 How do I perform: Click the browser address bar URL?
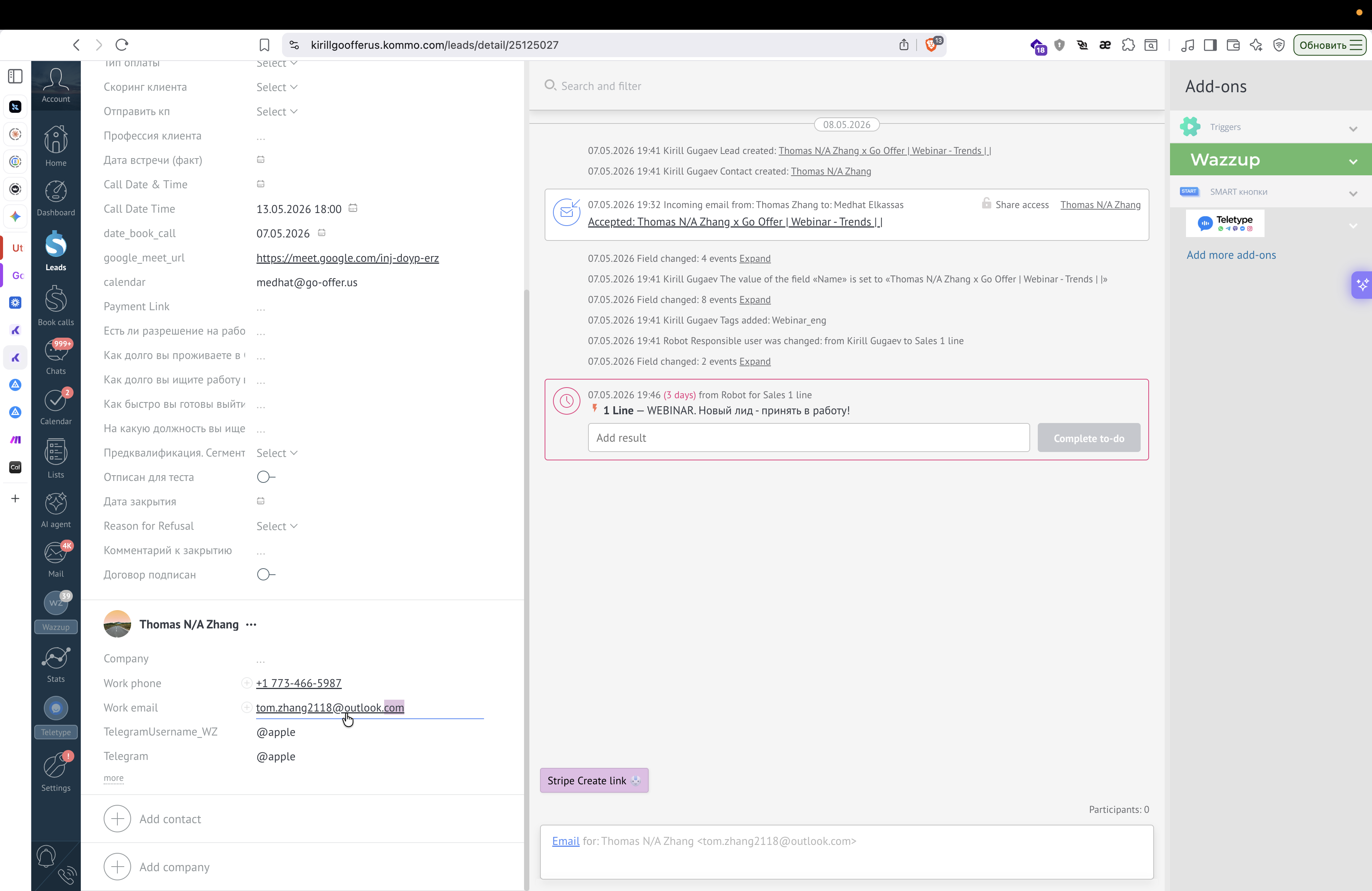pyautogui.click(x=435, y=45)
